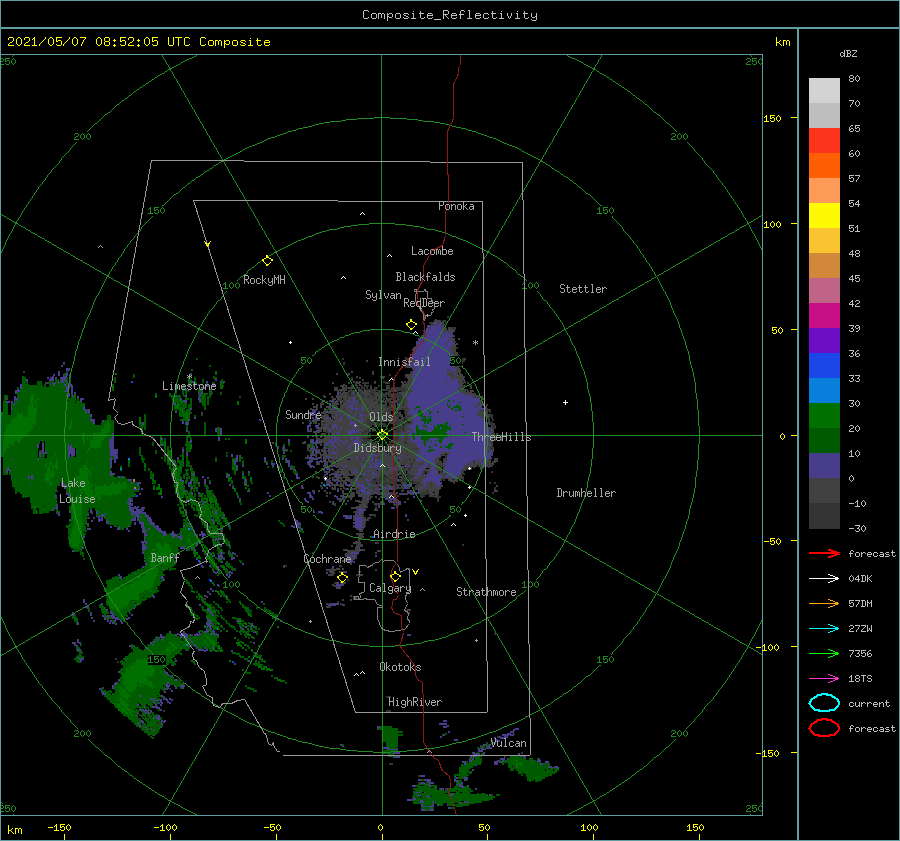Click the Didsbury town label
Image resolution: width=900 pixels, height=841 pixels.
(378, 448)
